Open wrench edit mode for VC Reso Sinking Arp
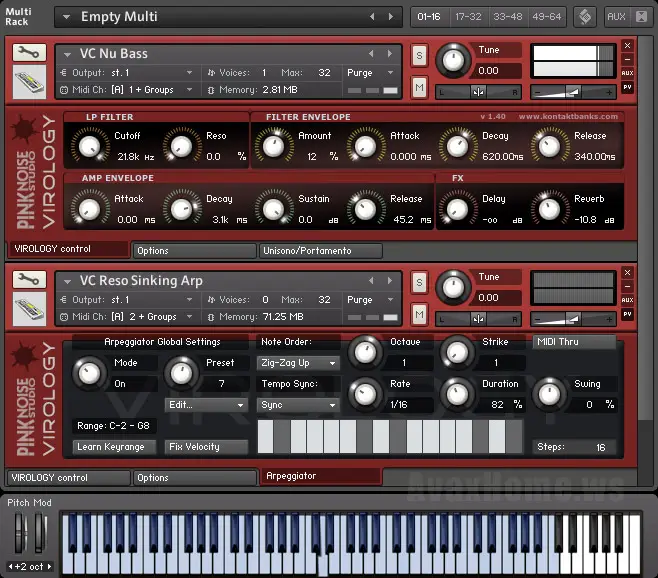This screenshot has height=578, width=658. pyautogui.click(x=29, y=280)
